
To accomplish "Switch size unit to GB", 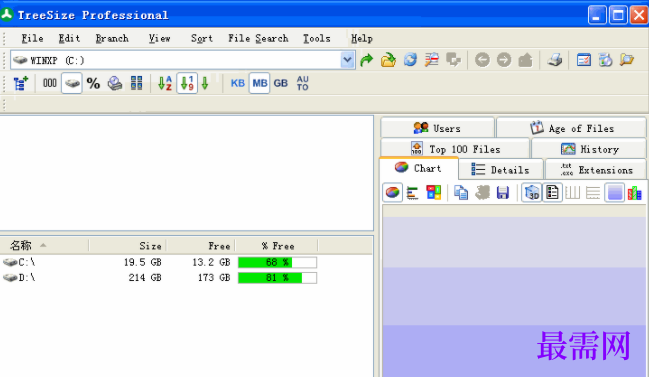I will coord(281,83).
